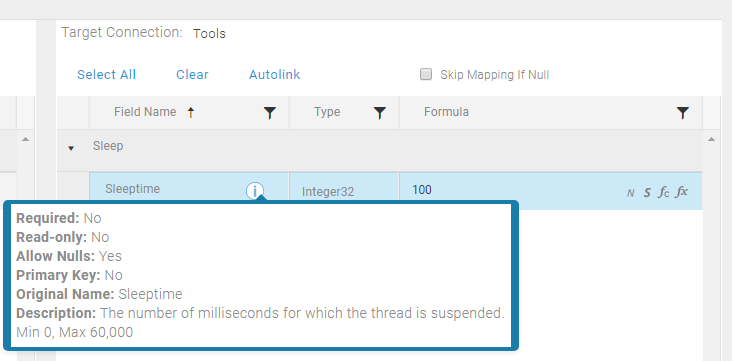
Task: Toggle the Field Name sort arrow
Action: (190, 112)
